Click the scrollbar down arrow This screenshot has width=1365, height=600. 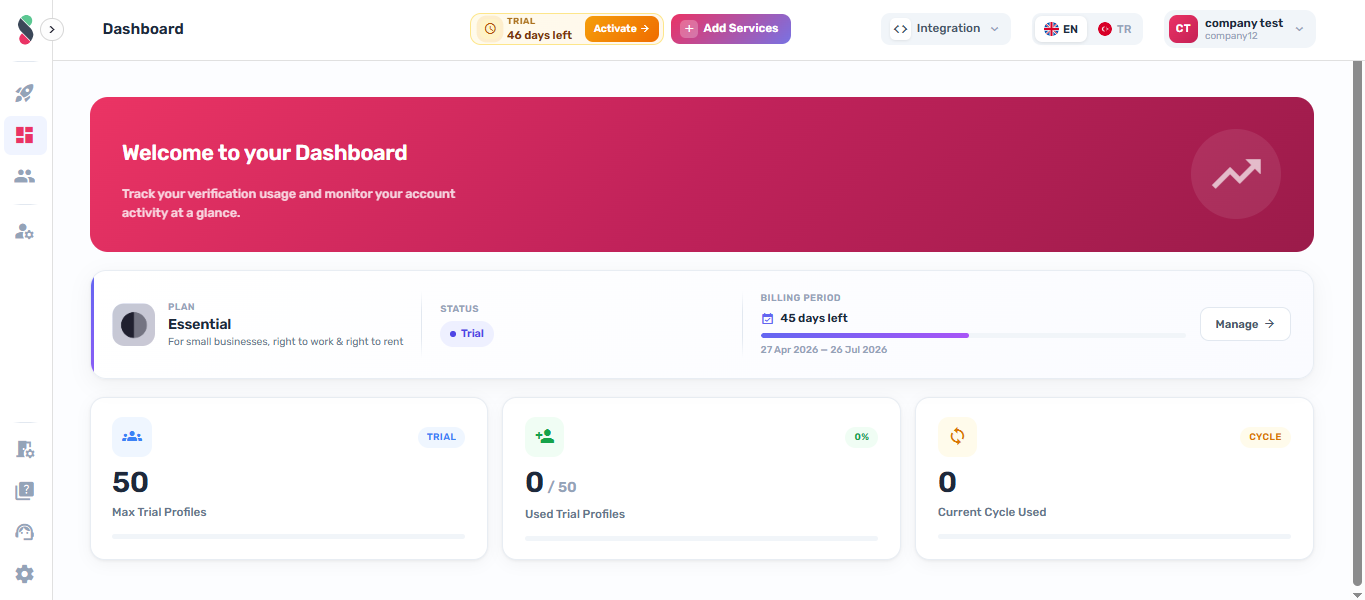tap(1357, 594)
